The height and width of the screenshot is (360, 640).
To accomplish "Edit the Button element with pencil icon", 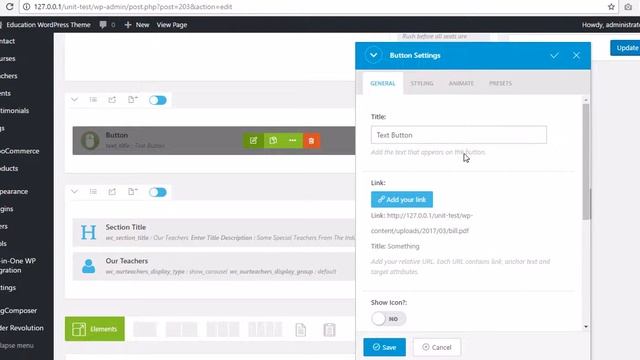I will coord(253,140).
